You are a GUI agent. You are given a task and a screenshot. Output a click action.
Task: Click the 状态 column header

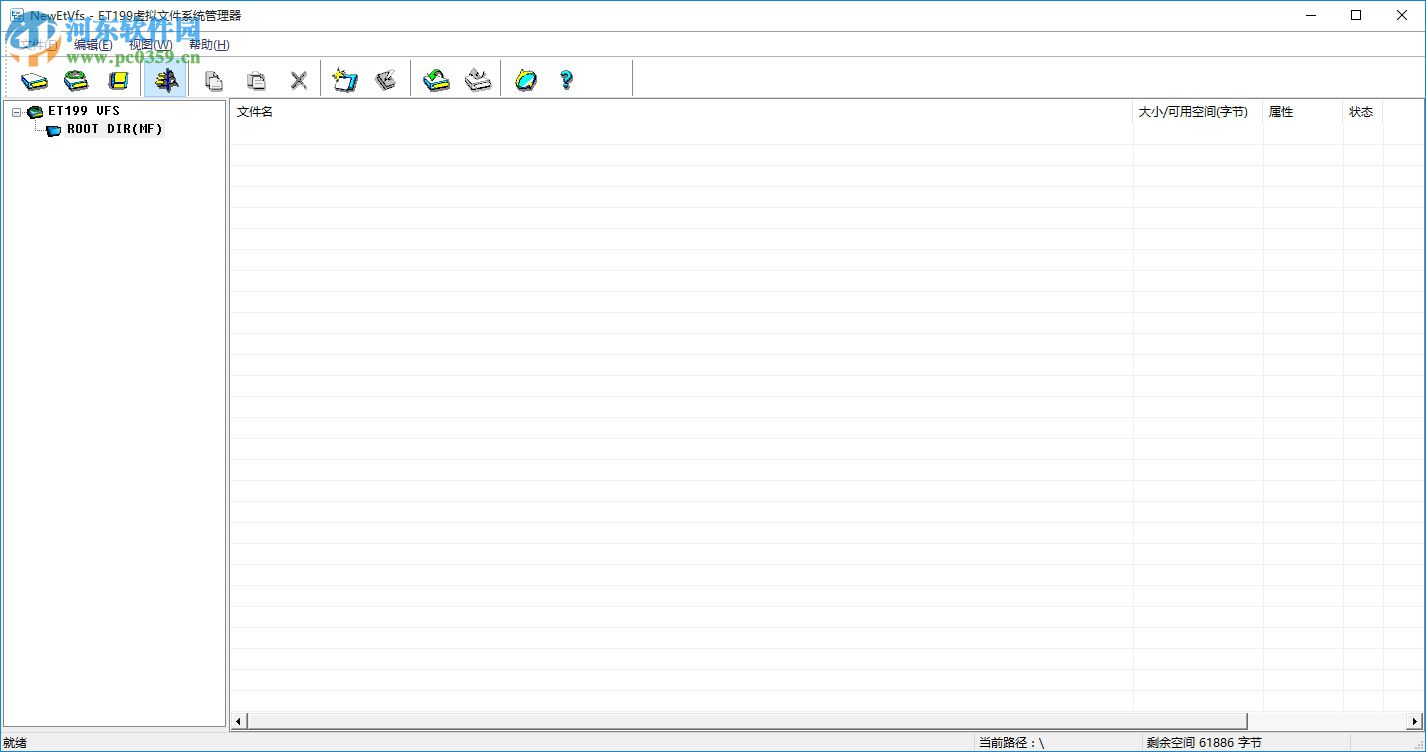coord(1363,112)
